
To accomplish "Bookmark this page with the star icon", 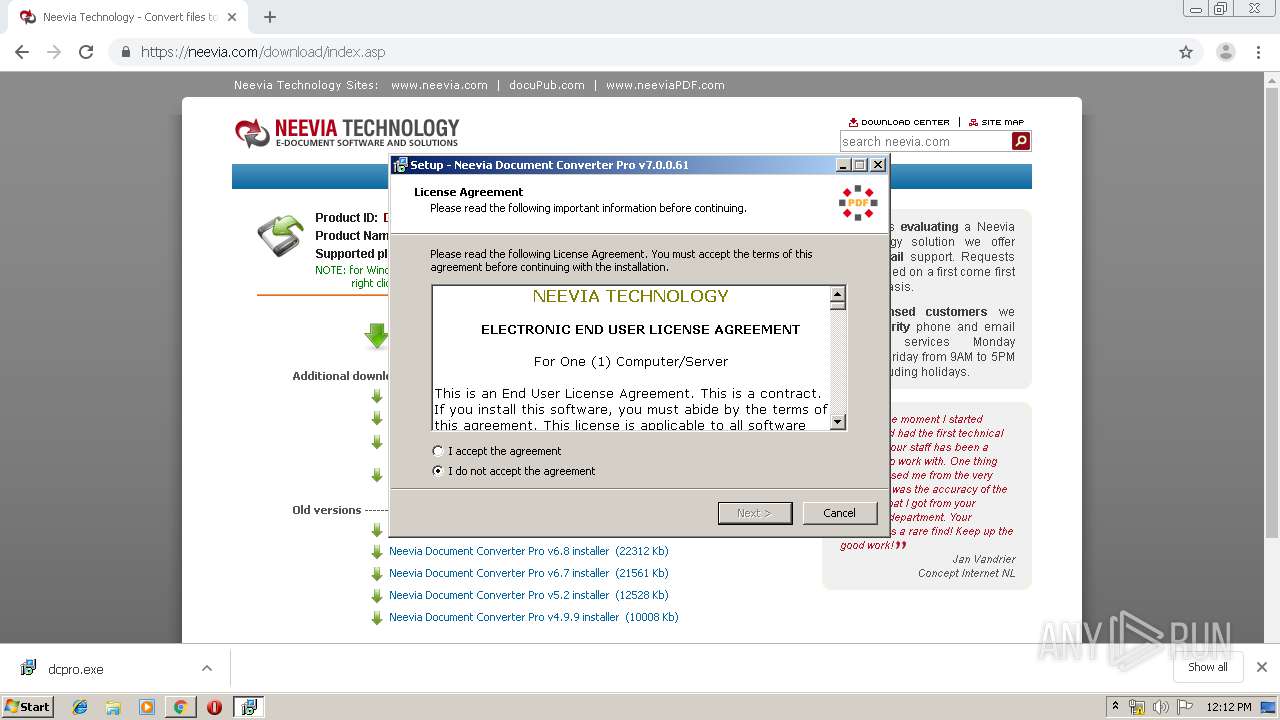I will click(1186, 52).
